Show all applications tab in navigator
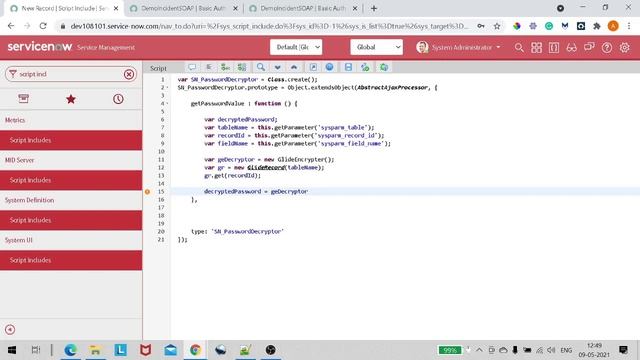Viewport: 640px width, 360px height. point(24,99)
